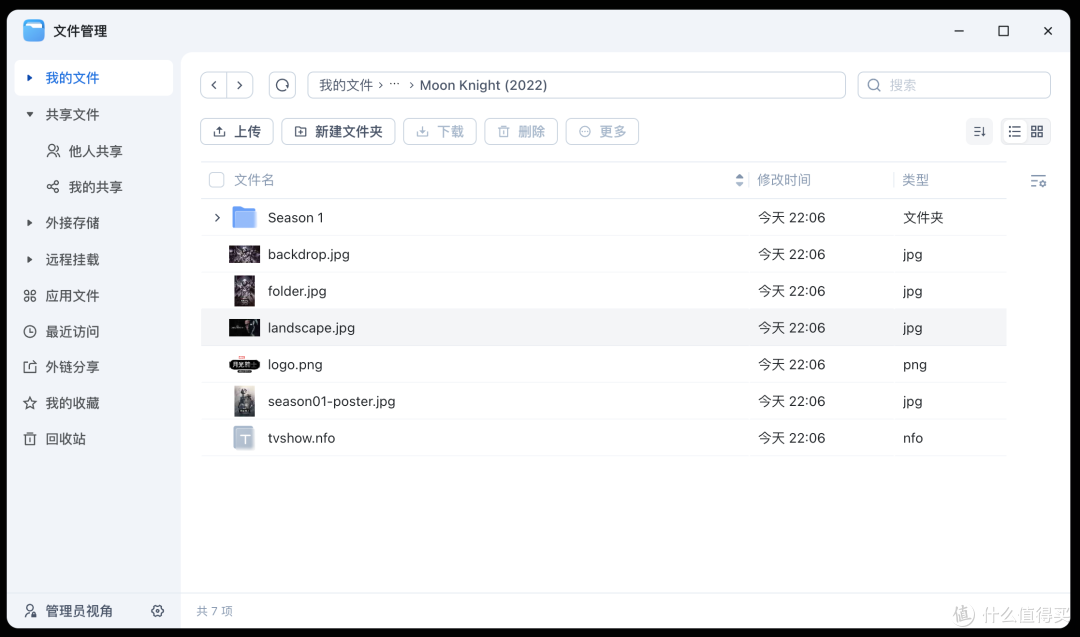This screenshot has width=1080, height=637.
Task: Click the 文件管理 app icon in the title bar
Action: pyautogui.click(x=34, y=31)
